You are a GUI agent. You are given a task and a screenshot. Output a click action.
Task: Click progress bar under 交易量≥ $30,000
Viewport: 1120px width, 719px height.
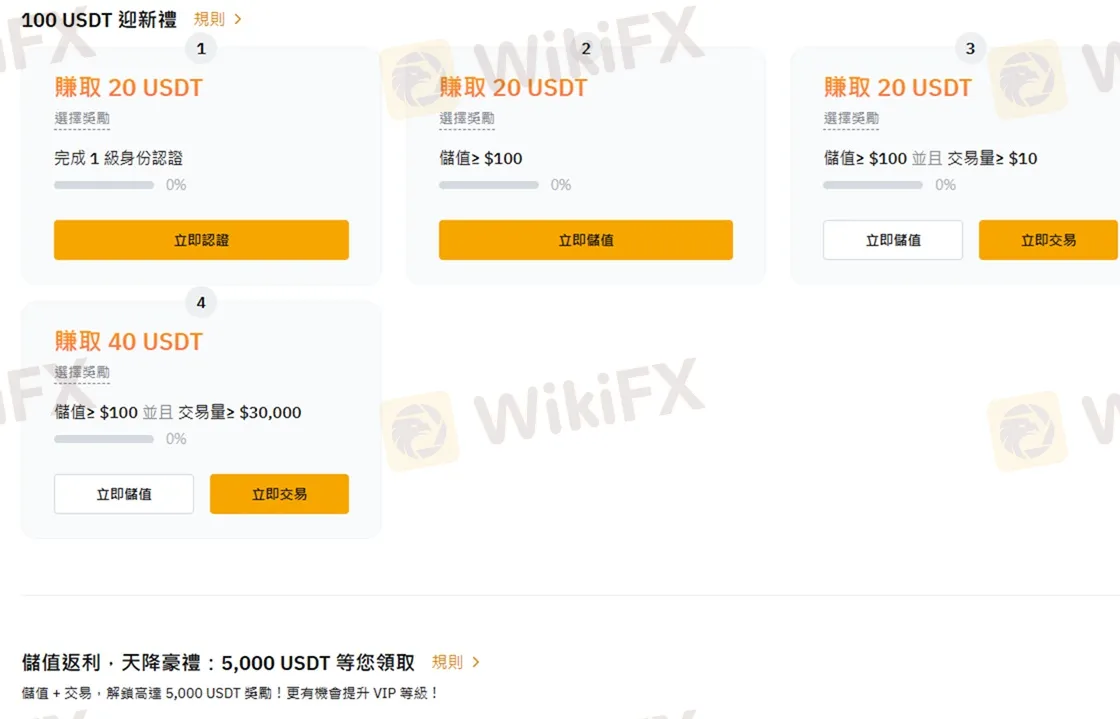[104, 439]
